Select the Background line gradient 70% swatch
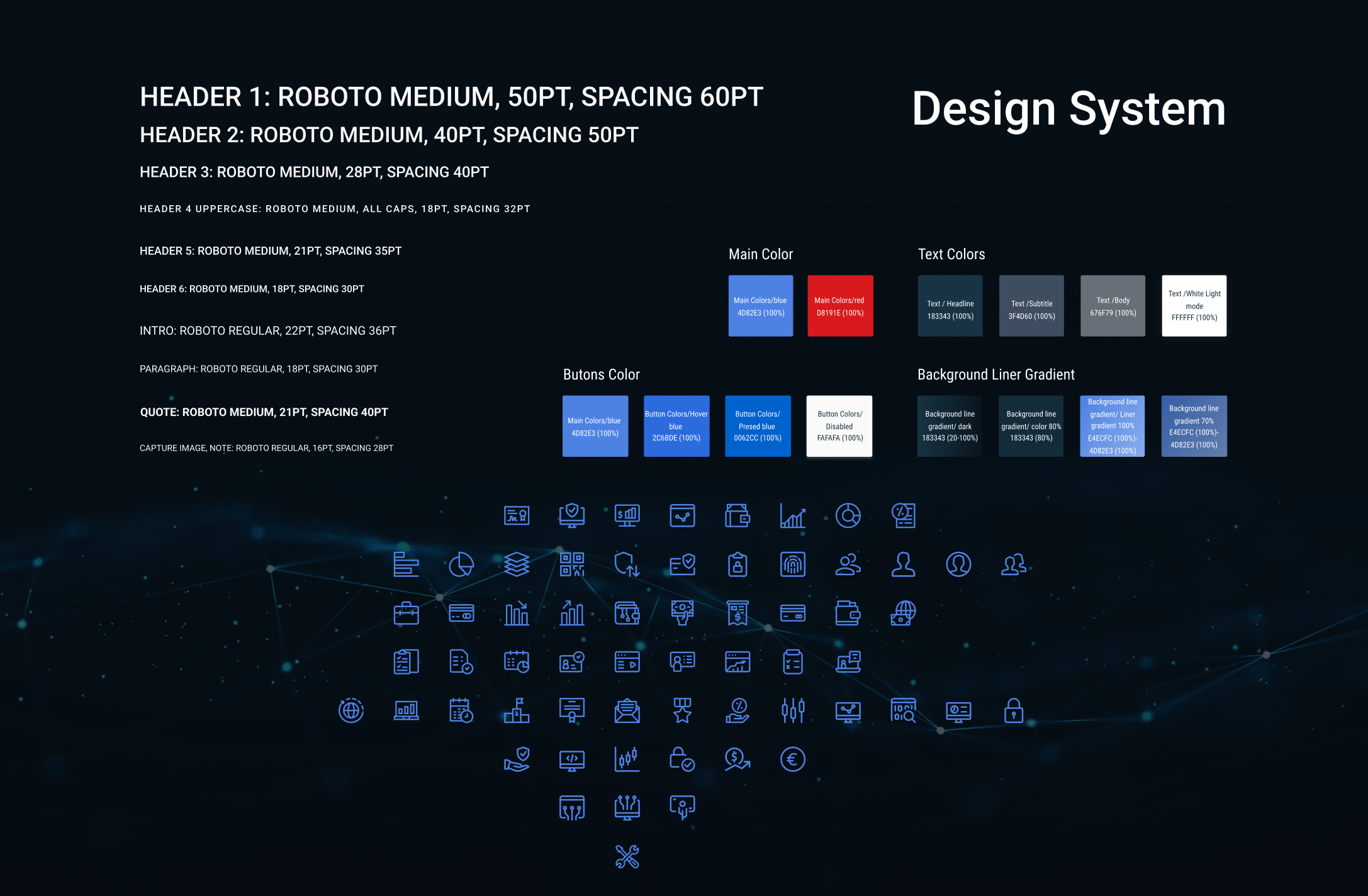This screenshot has height=896, width=1368. pyautogui.click(x=1194, y=426)
